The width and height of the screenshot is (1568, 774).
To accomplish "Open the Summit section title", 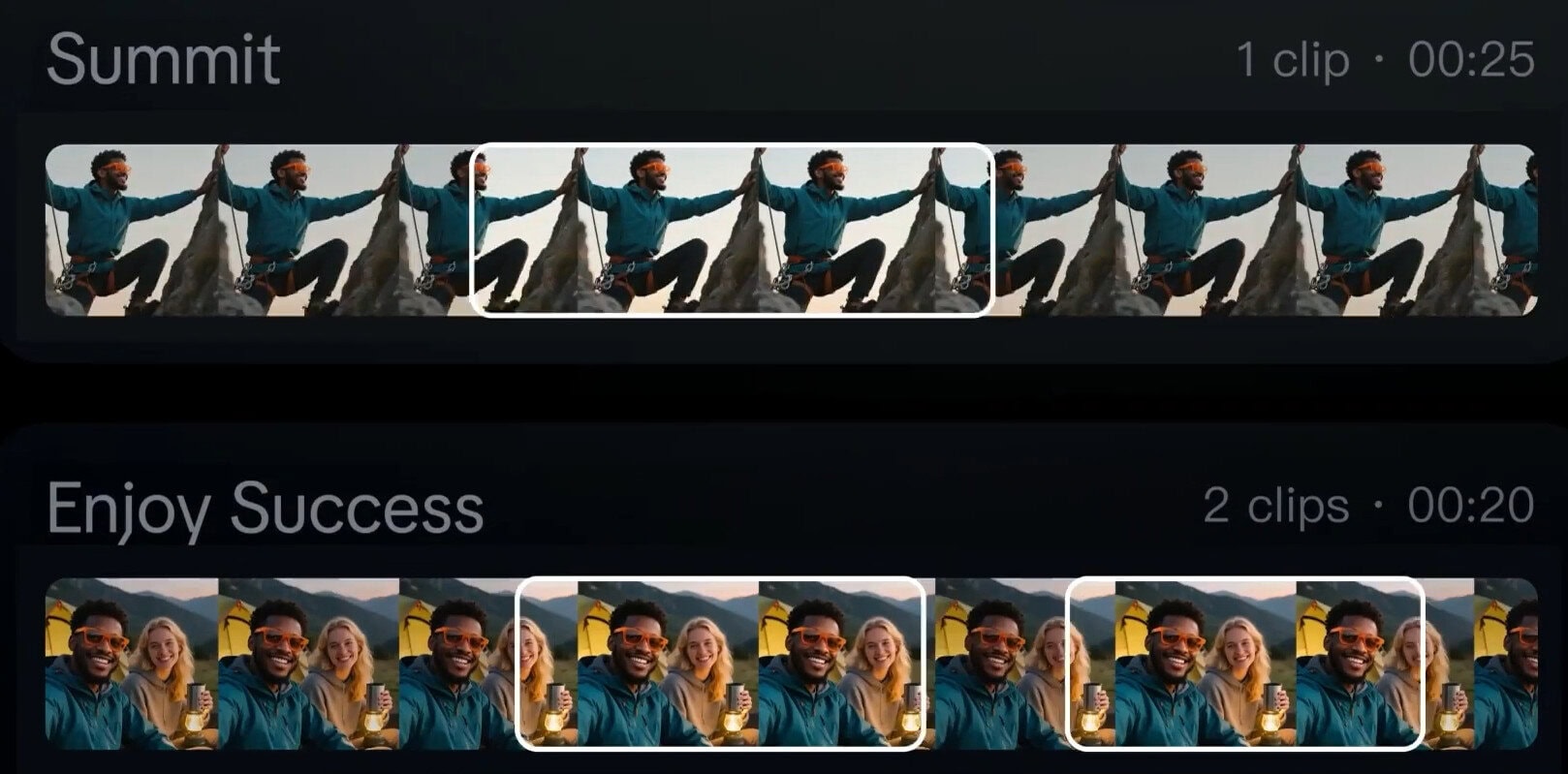I will click(164, 59).
